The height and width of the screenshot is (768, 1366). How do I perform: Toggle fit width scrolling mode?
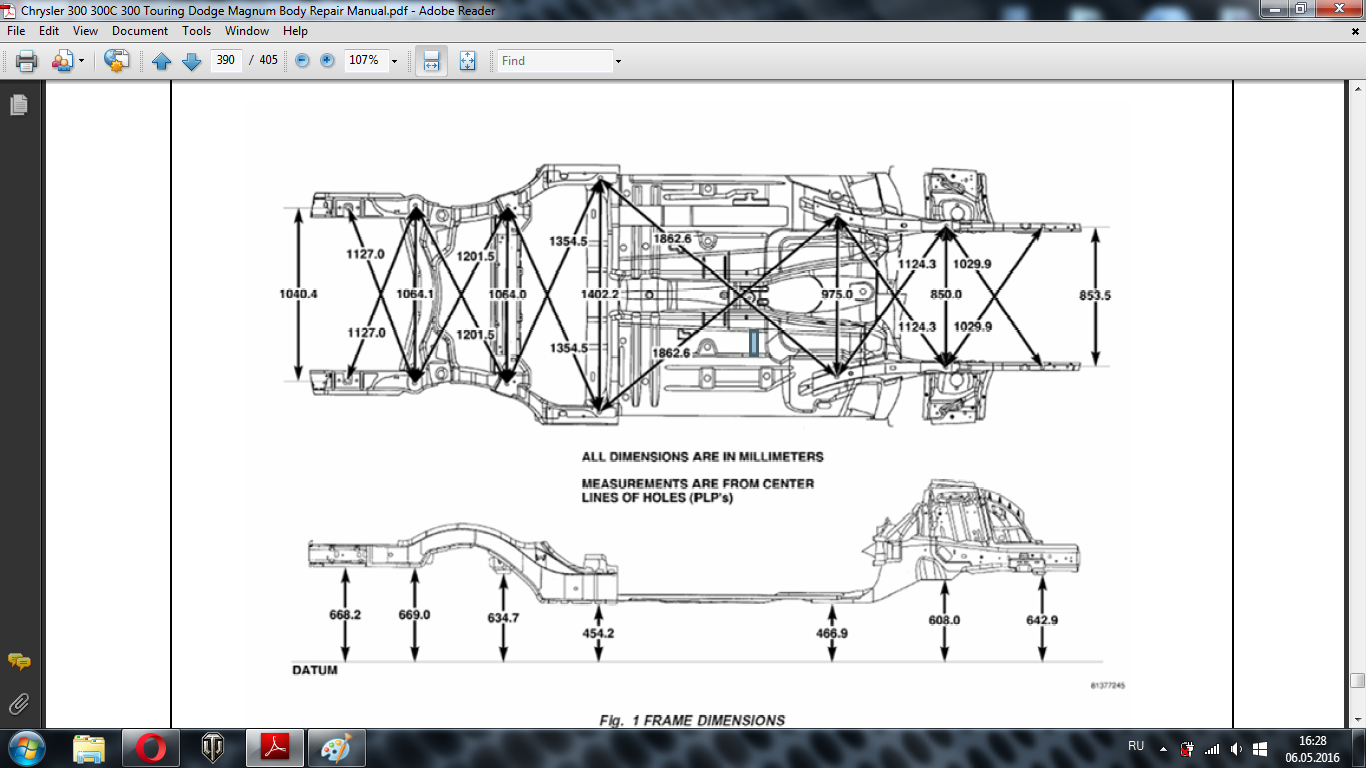pyautogui.click(x=431, y=61)
